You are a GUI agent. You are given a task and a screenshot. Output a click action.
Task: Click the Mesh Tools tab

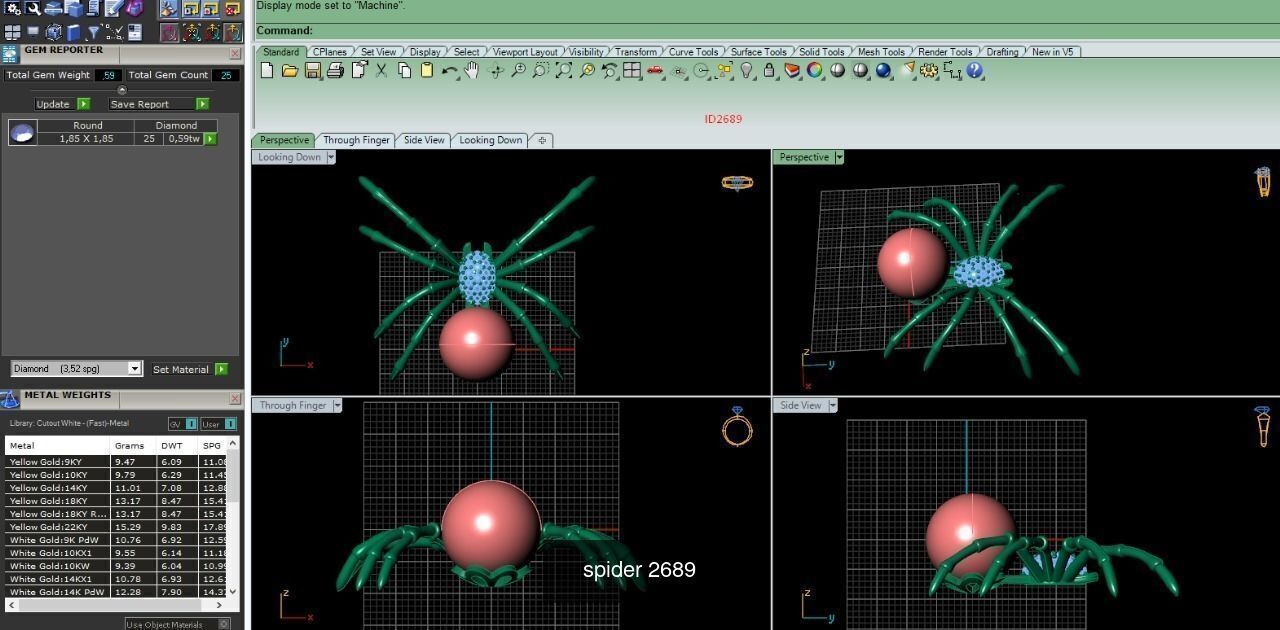pyautogui.click(x=881, y=52)
